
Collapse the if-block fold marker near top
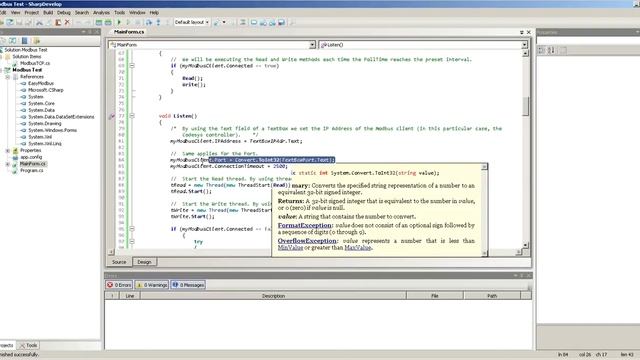[132, 65]
